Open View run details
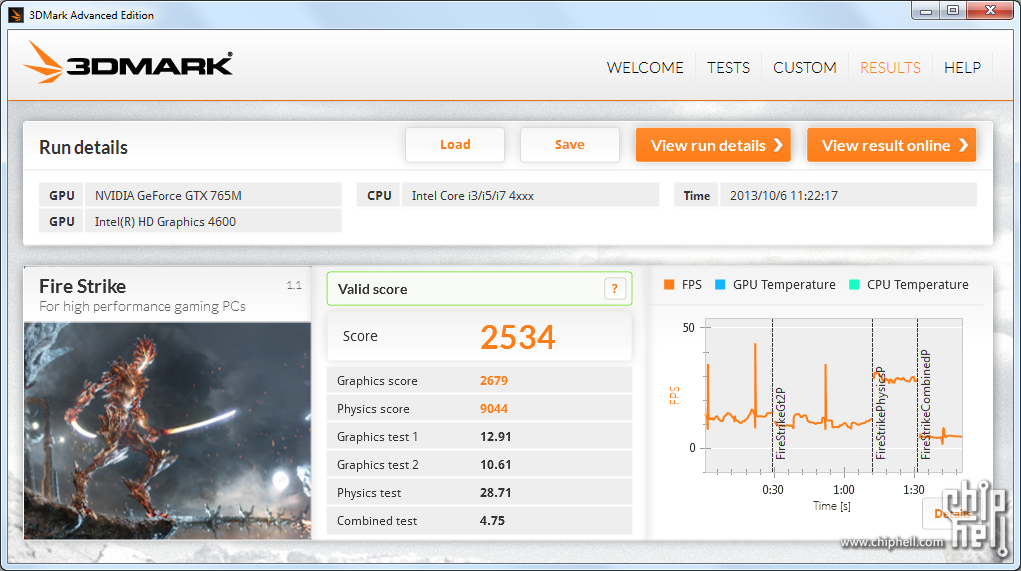Screen dimensions: 1021x571 713,145
